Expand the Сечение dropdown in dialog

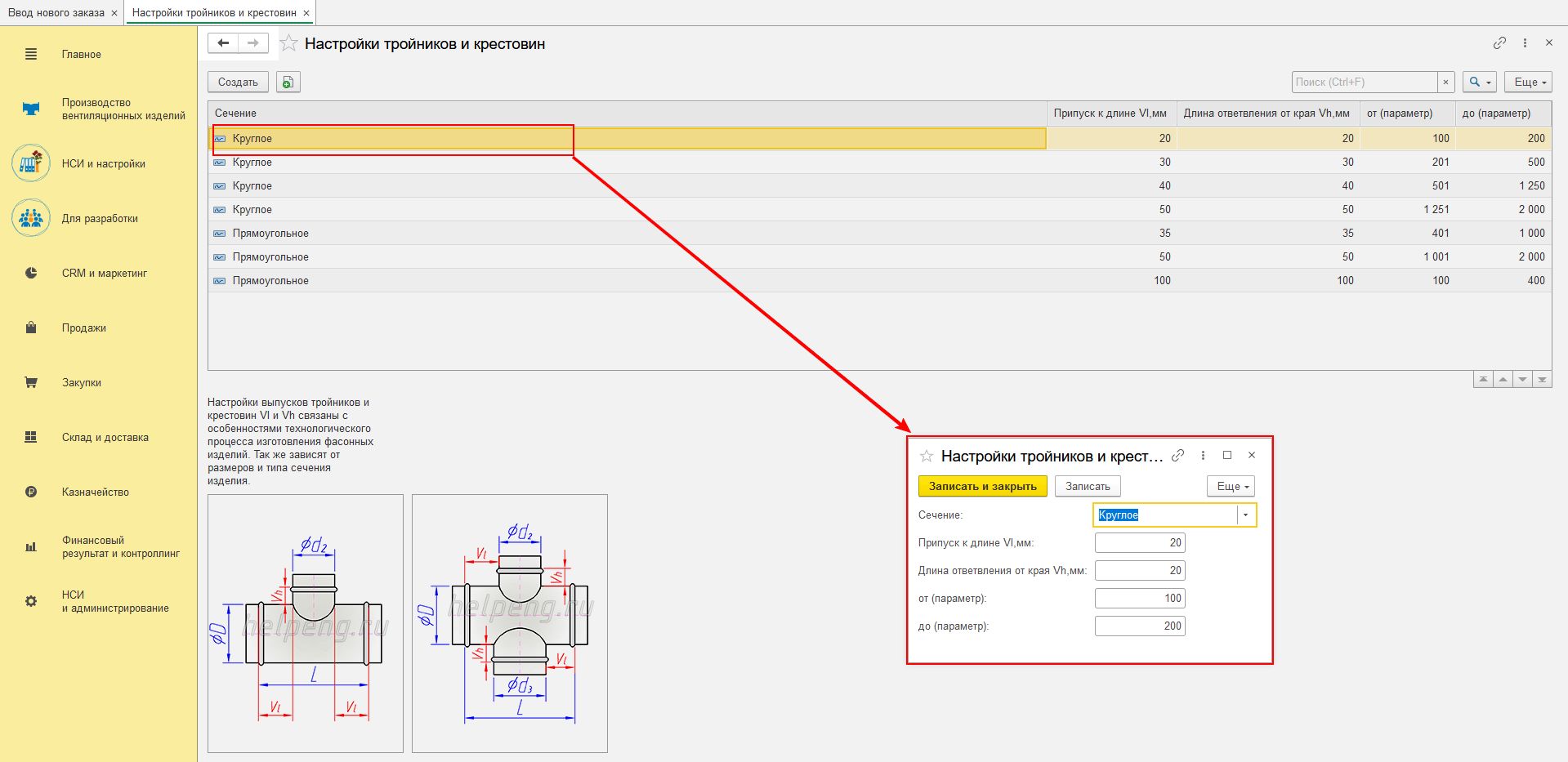1245,515
